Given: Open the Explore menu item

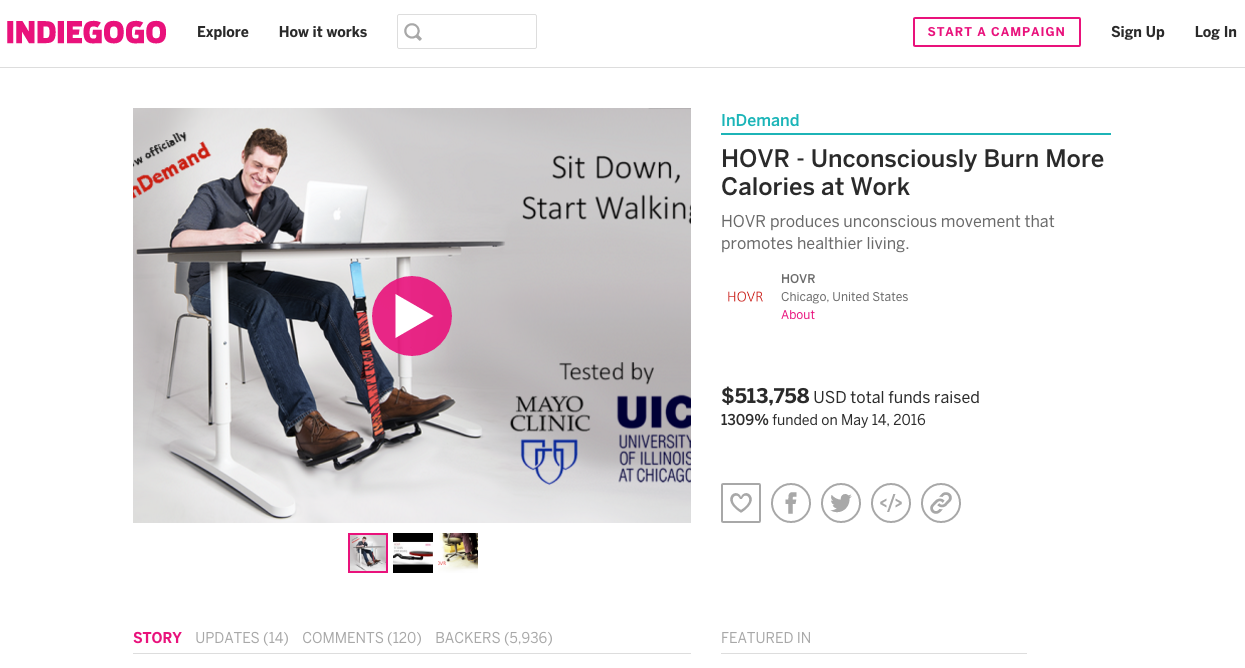Looking at the screenshot, I should (223, 32).
